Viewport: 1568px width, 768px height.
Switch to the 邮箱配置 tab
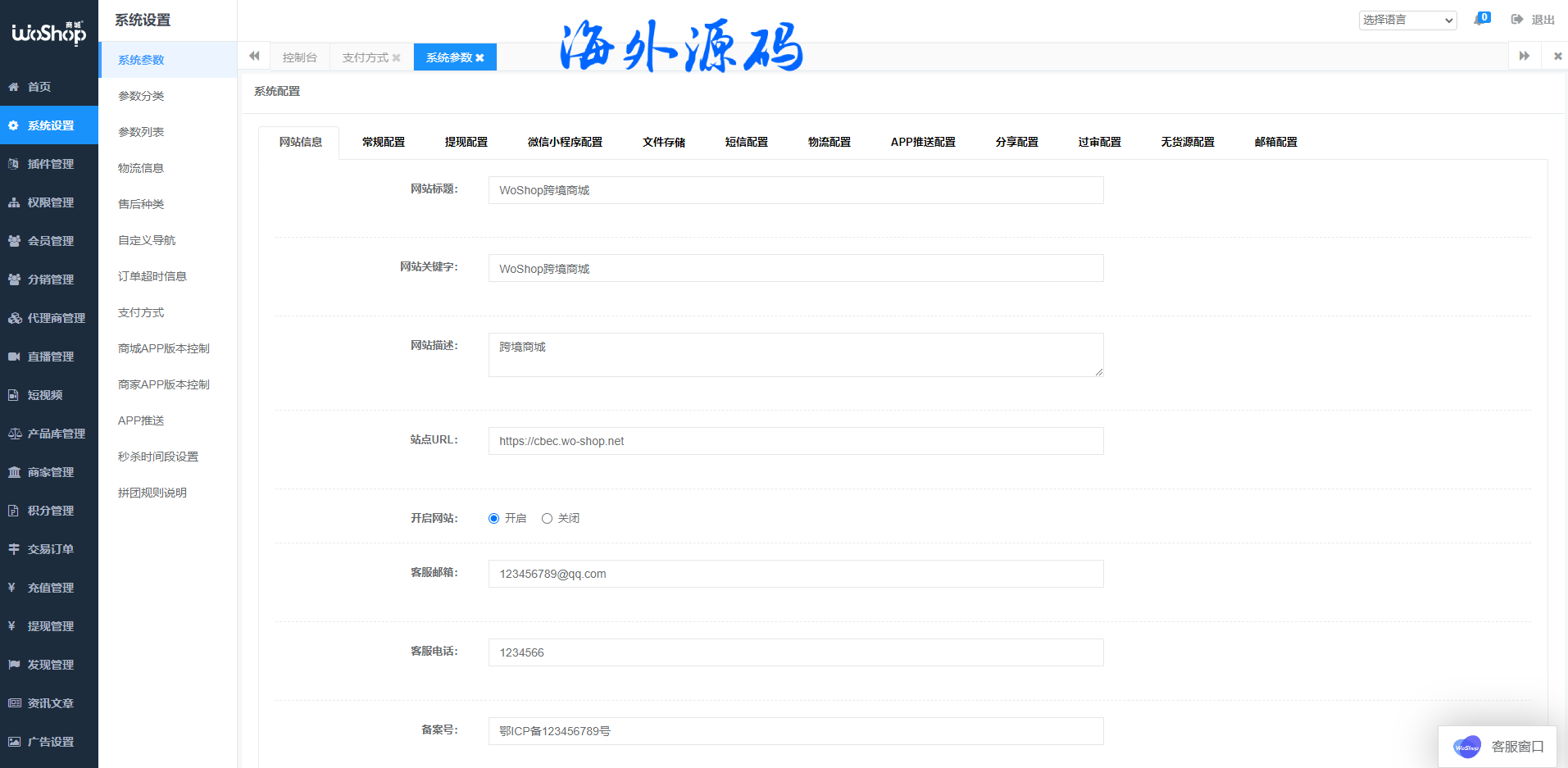click(1275, 142)
